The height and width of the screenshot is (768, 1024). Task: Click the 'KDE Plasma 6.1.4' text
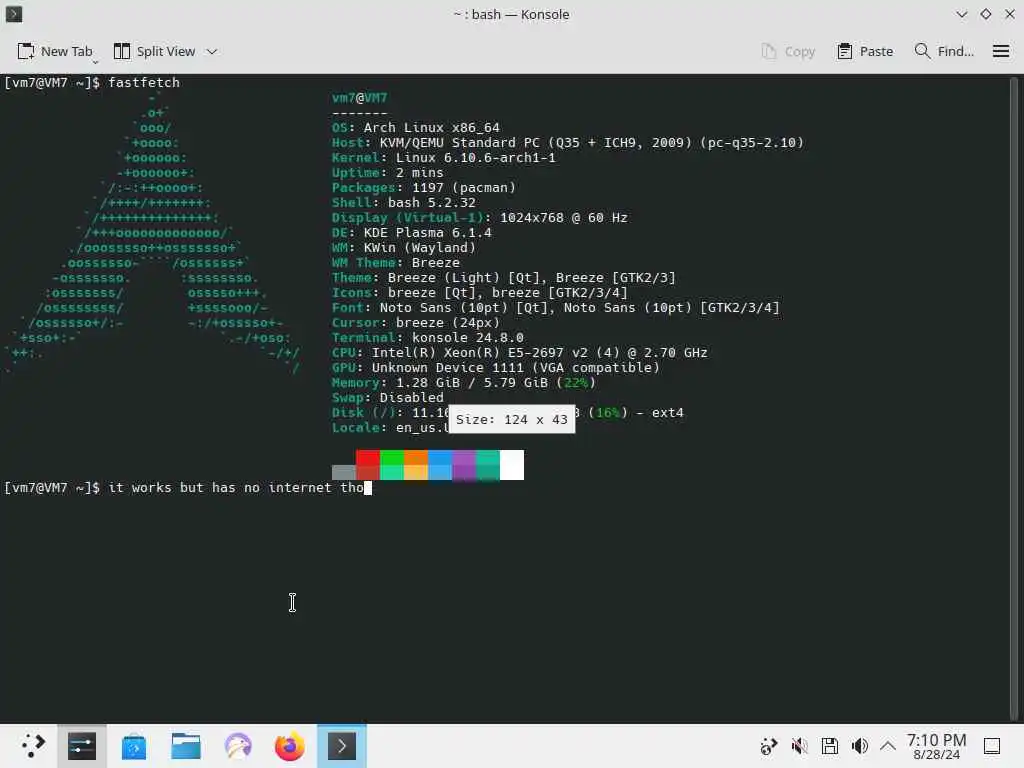427,232
